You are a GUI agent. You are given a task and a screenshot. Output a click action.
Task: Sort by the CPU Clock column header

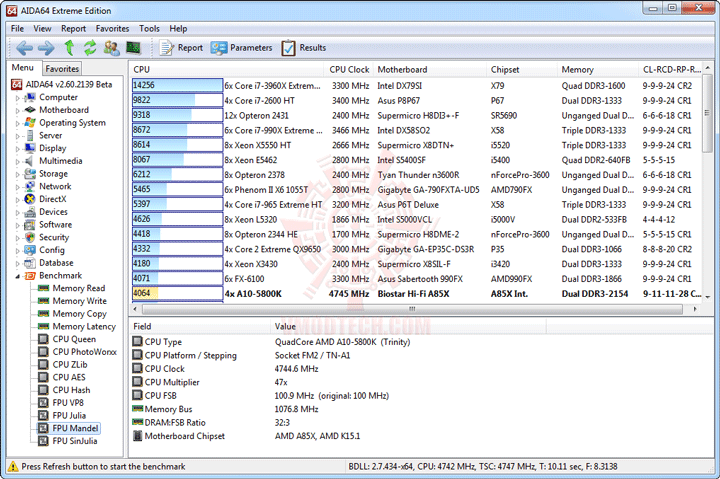point(349,69)
